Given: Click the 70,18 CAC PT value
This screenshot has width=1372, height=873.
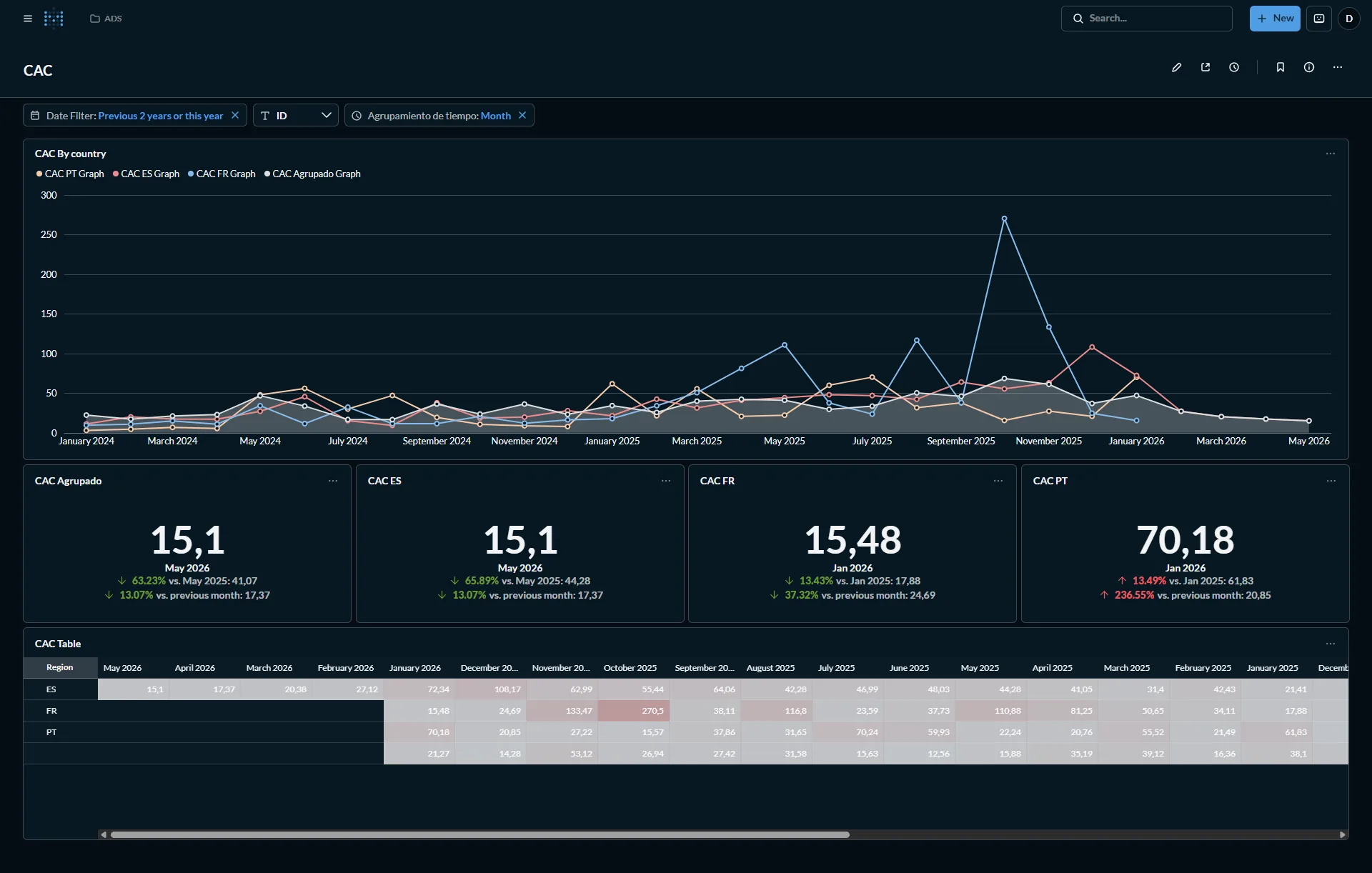Looking at the screenshot, I should pos(1185,539).
